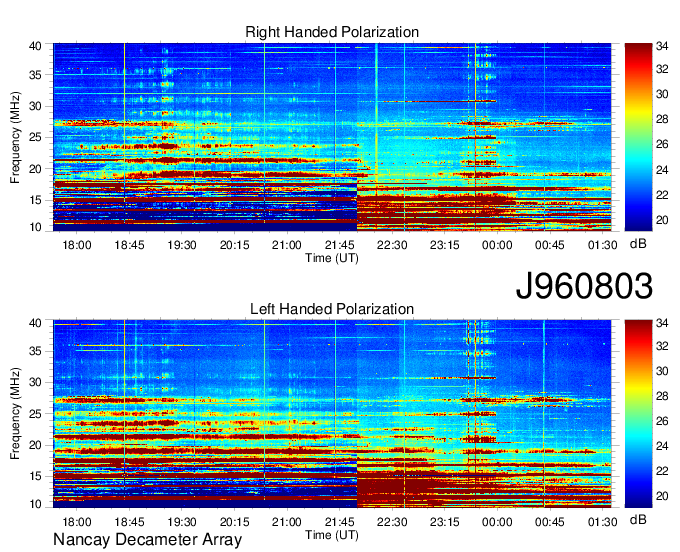This screenshot has width=680, height=552.
Task: Click the 22 dB mark on Right Handed colorbar
Action: [x=662, y=195]
